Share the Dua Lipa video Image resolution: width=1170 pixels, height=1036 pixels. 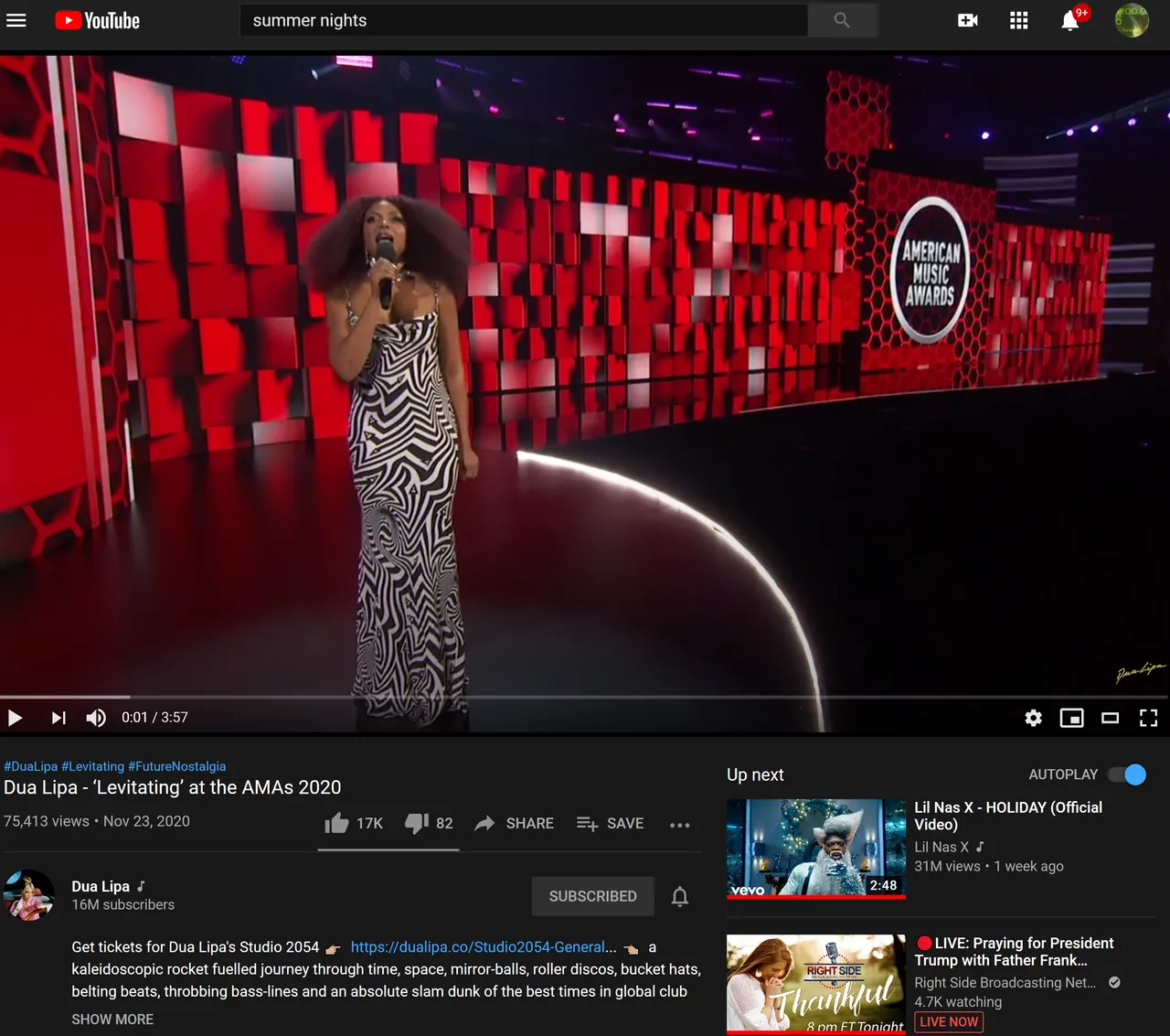tap(514, 823)
